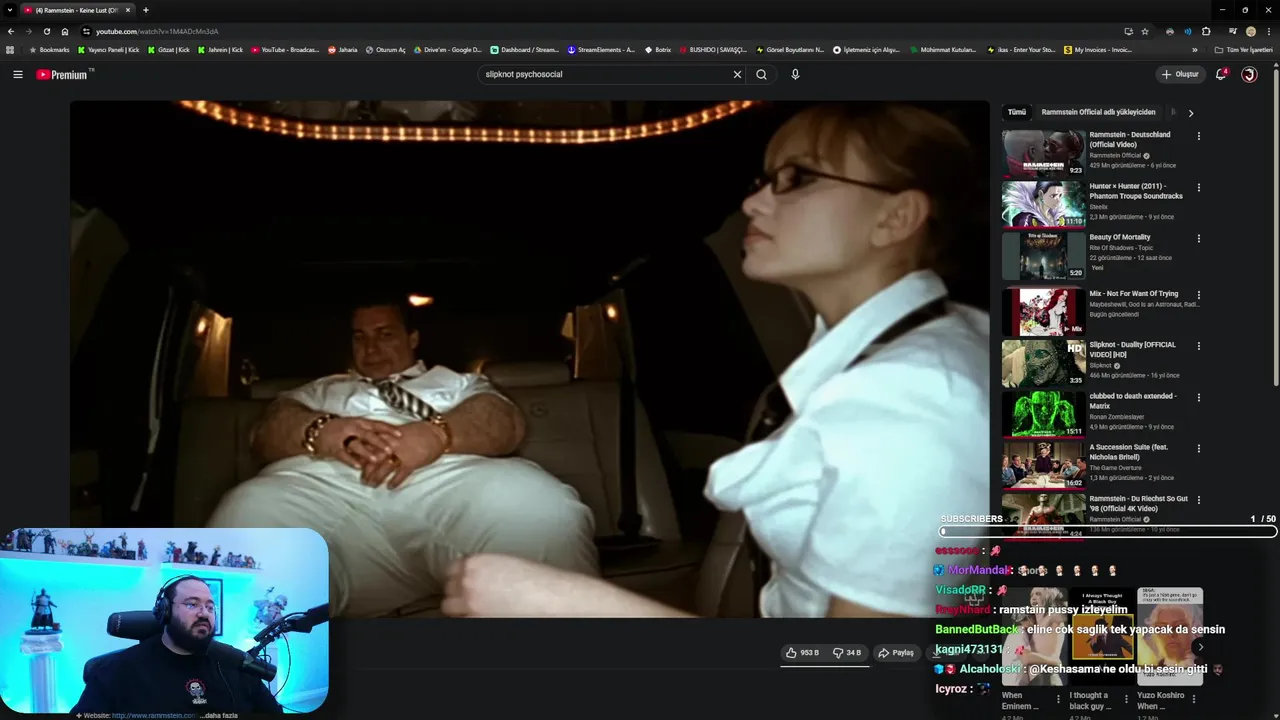Image resolution: width=1280 pixels, height=720 pixels.
Task: Open the Chrome three-dot menu
Action: (x=1268, y=31)
